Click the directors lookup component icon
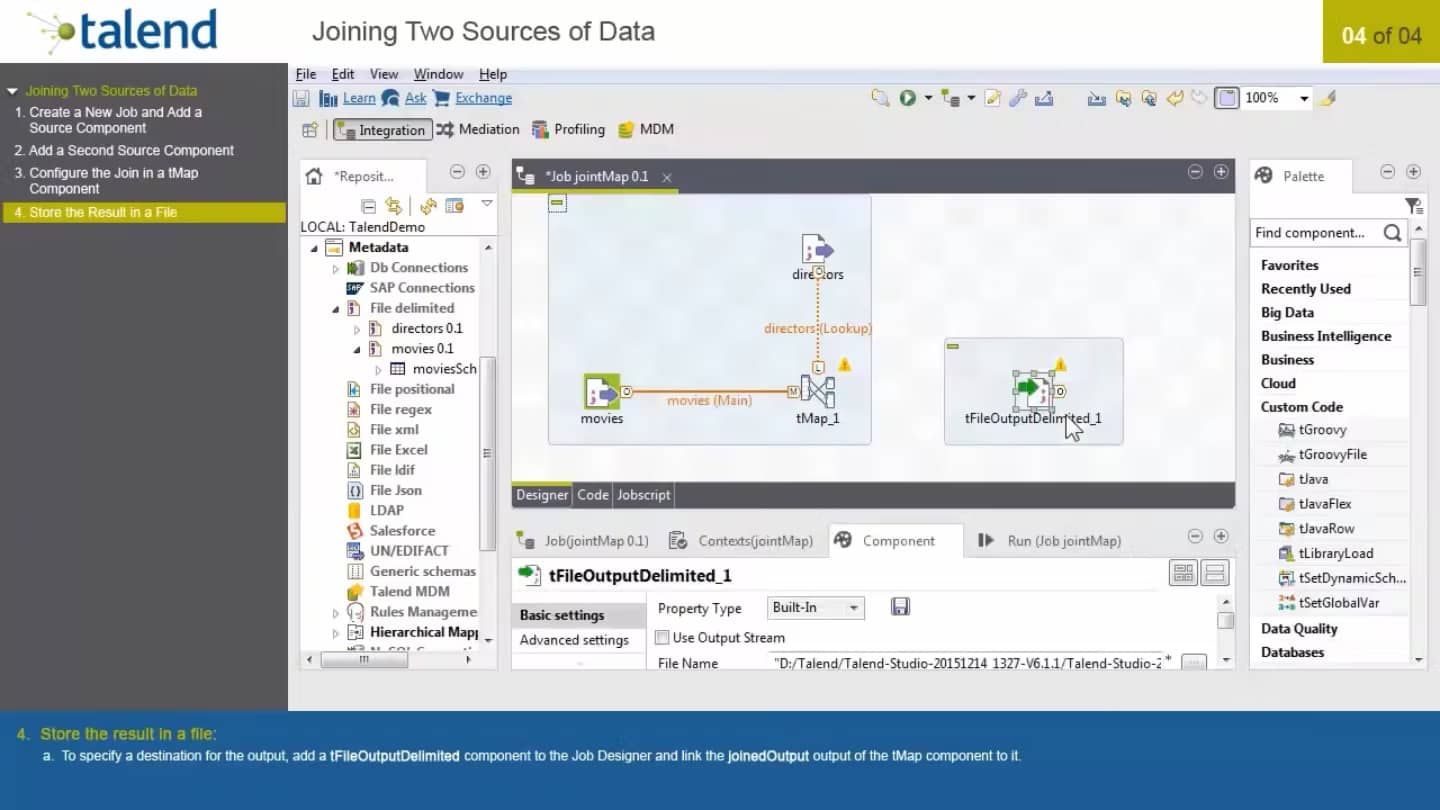Screen dimensions: 1440x810 click(817, 250)
